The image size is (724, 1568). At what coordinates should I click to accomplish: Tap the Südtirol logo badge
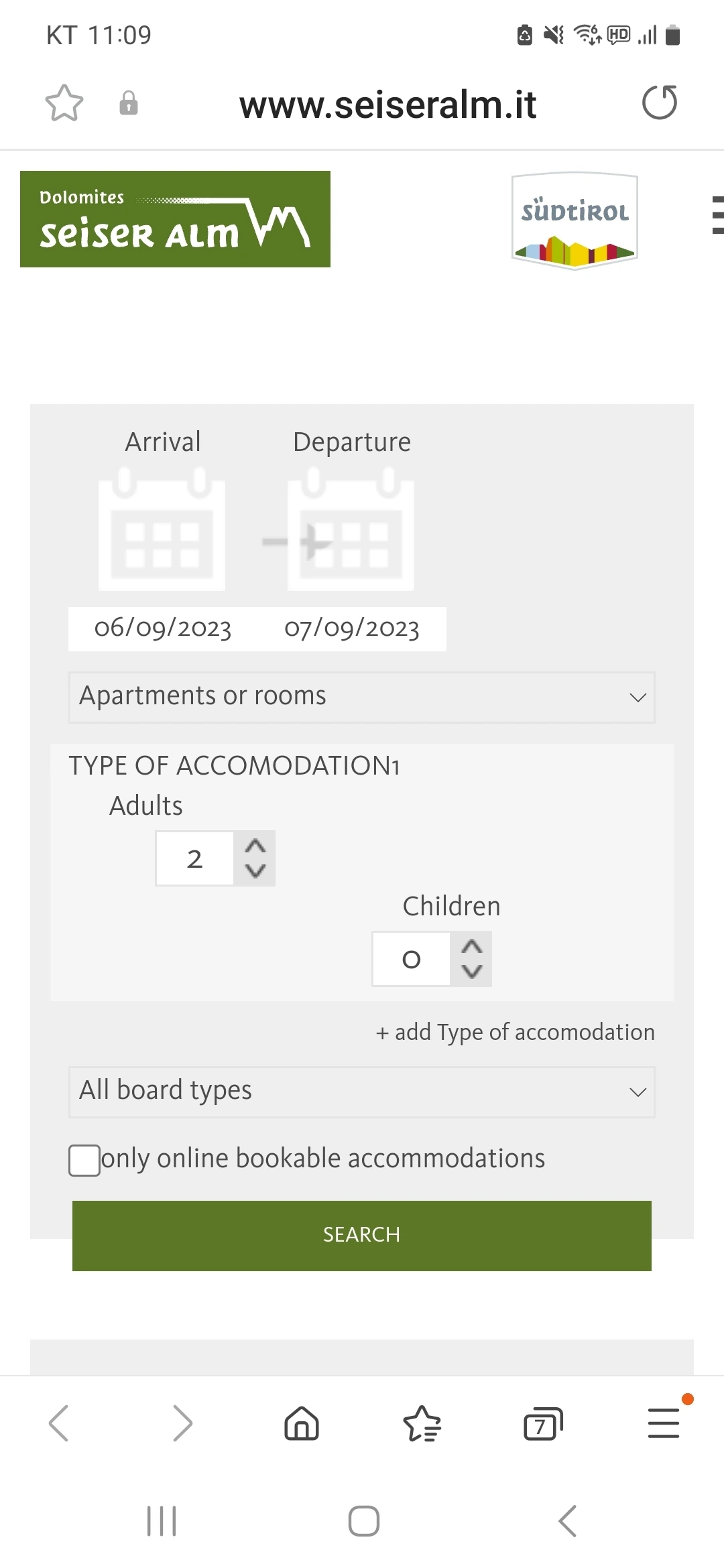pyautogui.click(x=575, y=220)
